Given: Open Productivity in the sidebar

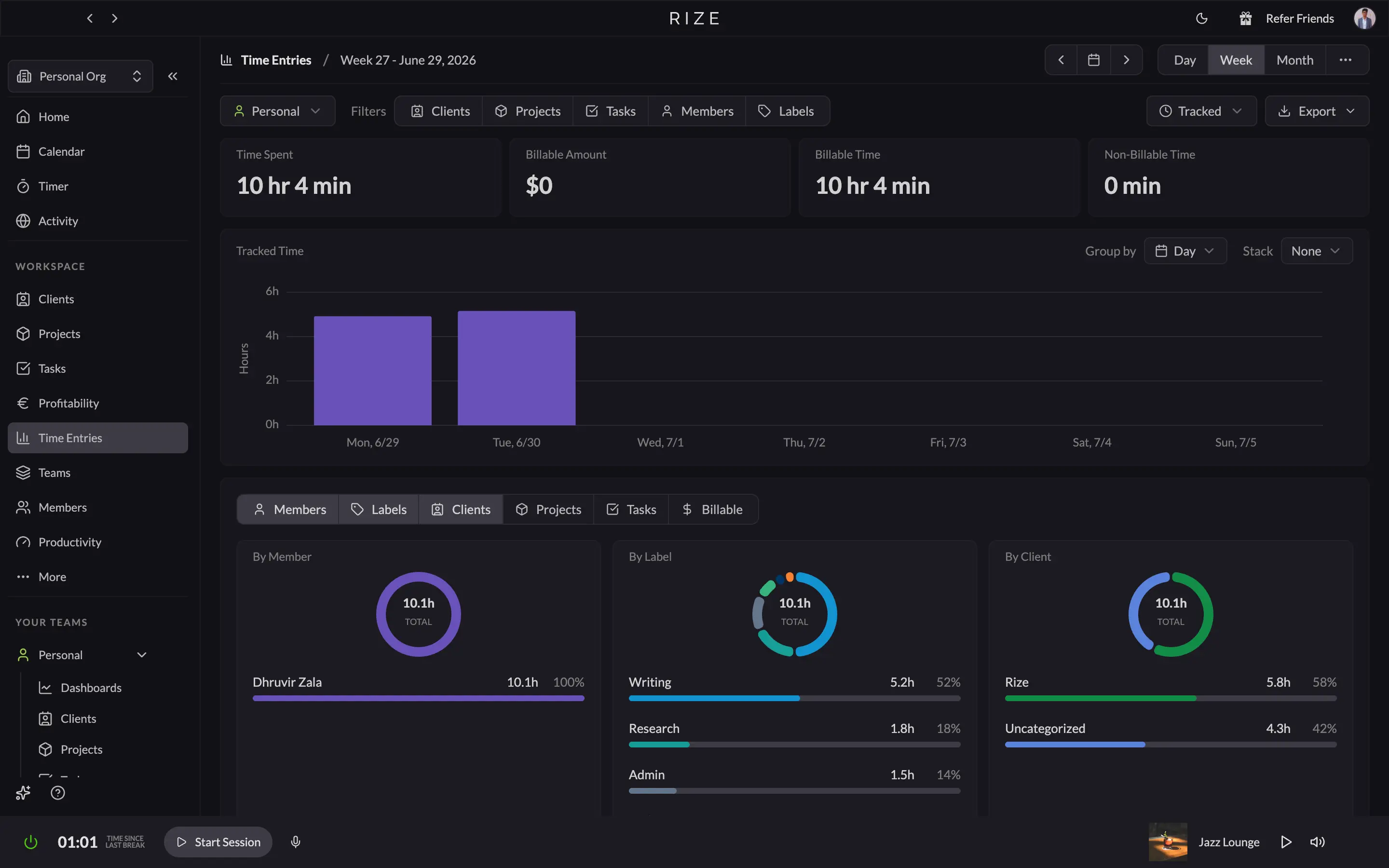Looking at the screenshot, I should pos(97,542).
